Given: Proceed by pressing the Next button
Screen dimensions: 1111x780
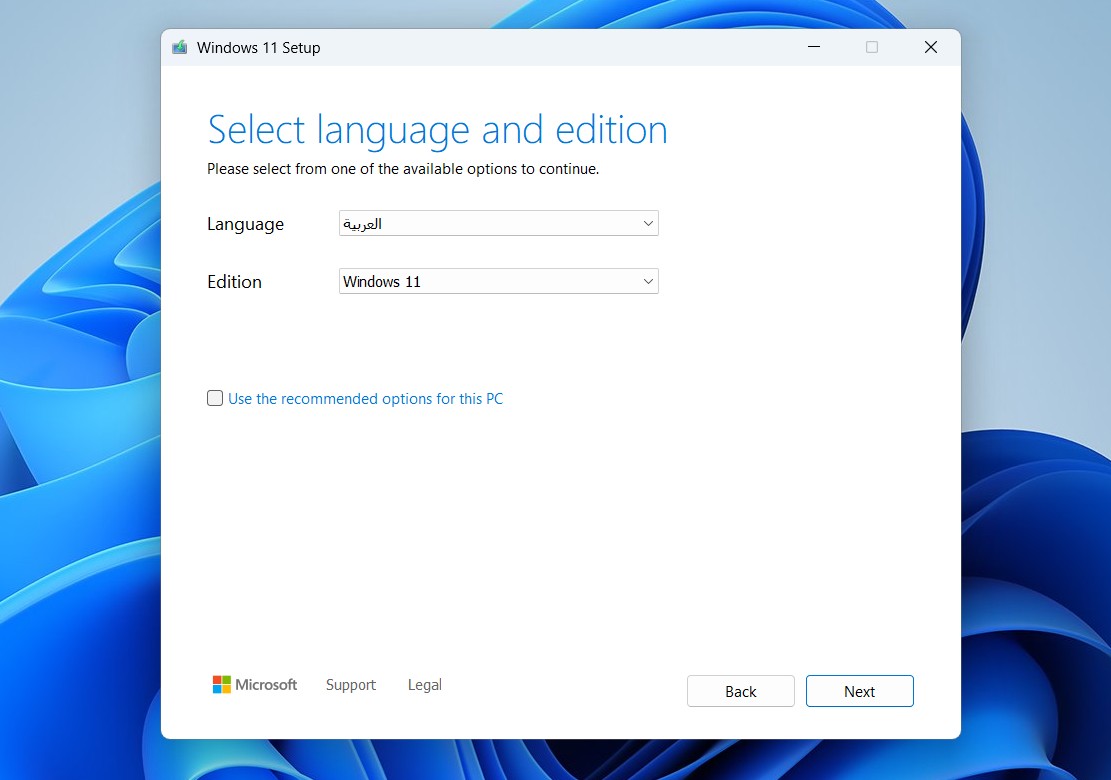Looking at the screenshot, I should tap(859, 691).
